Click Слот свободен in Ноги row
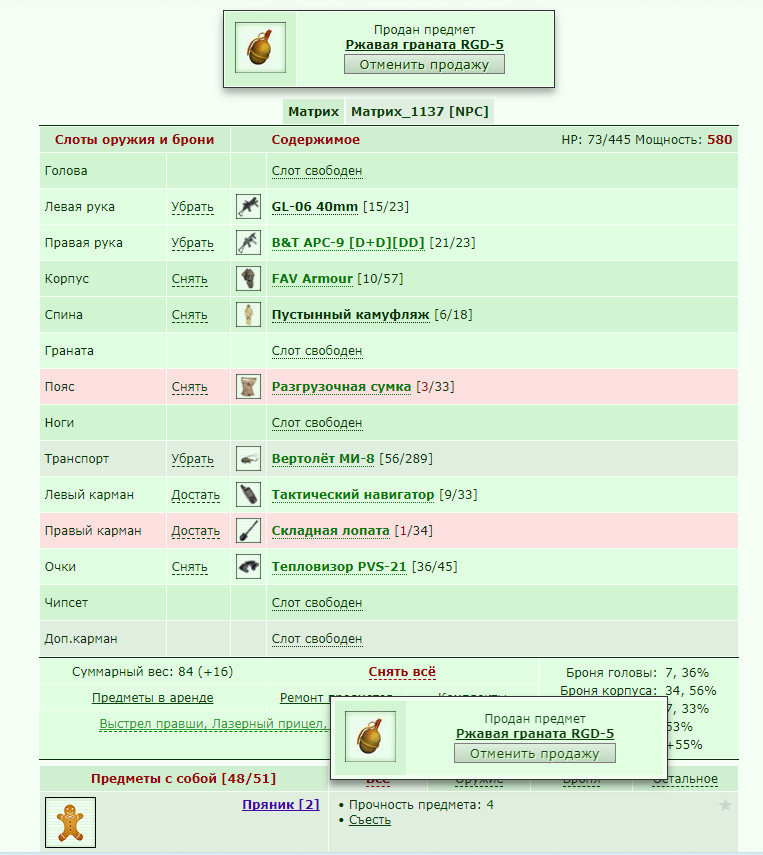The image size is (763, 855). point(317,423)
